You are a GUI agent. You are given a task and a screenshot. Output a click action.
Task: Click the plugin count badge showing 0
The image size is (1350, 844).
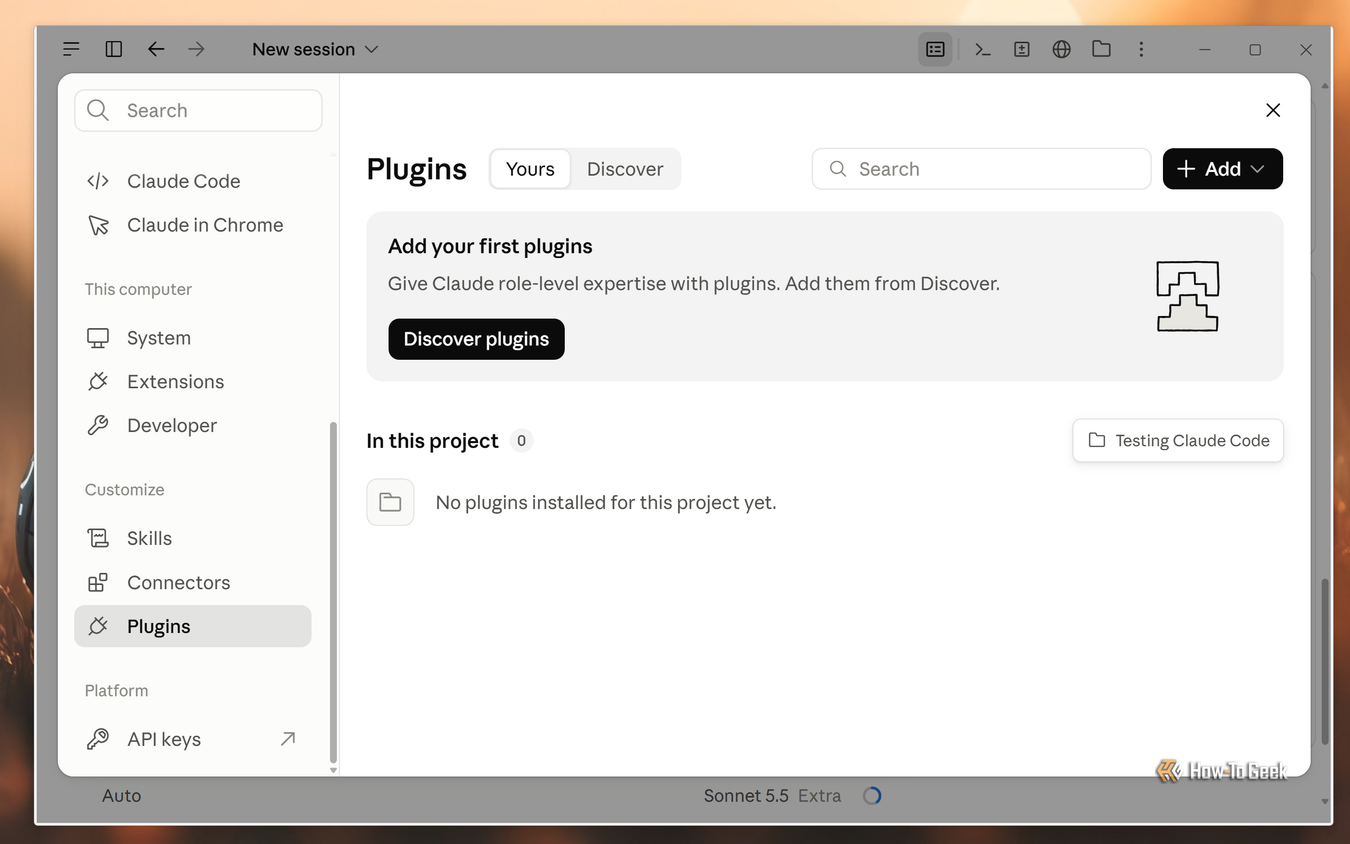521,441
